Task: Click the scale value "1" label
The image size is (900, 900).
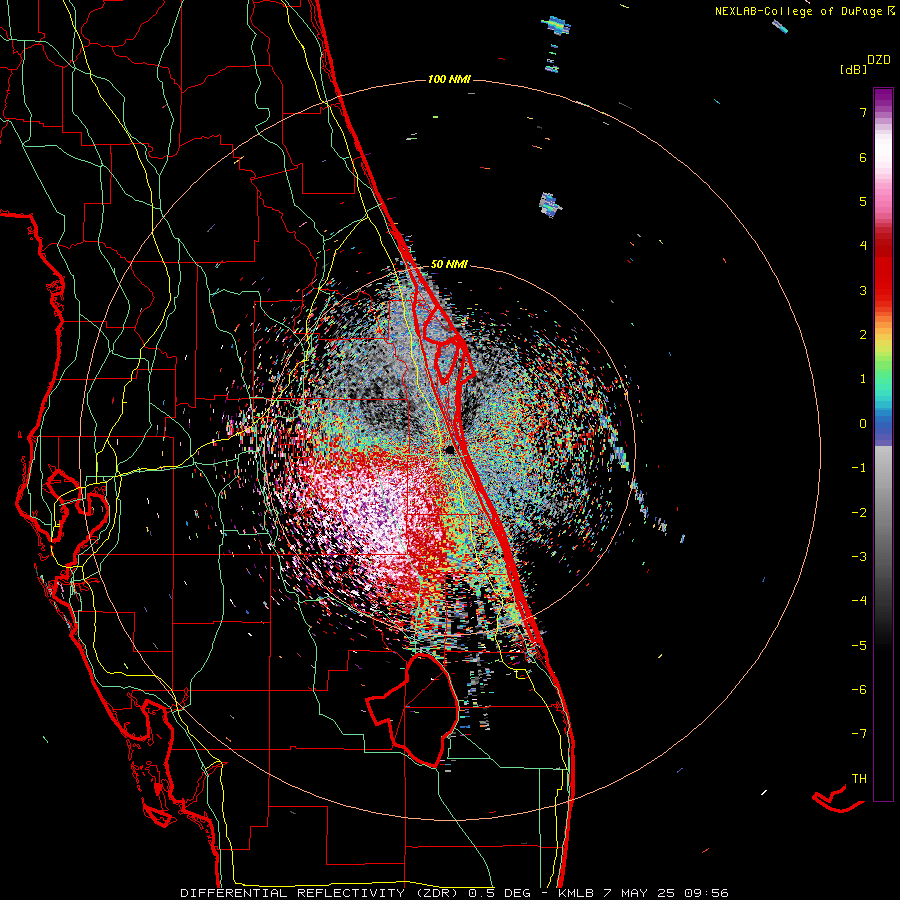Action: (863, 379)
